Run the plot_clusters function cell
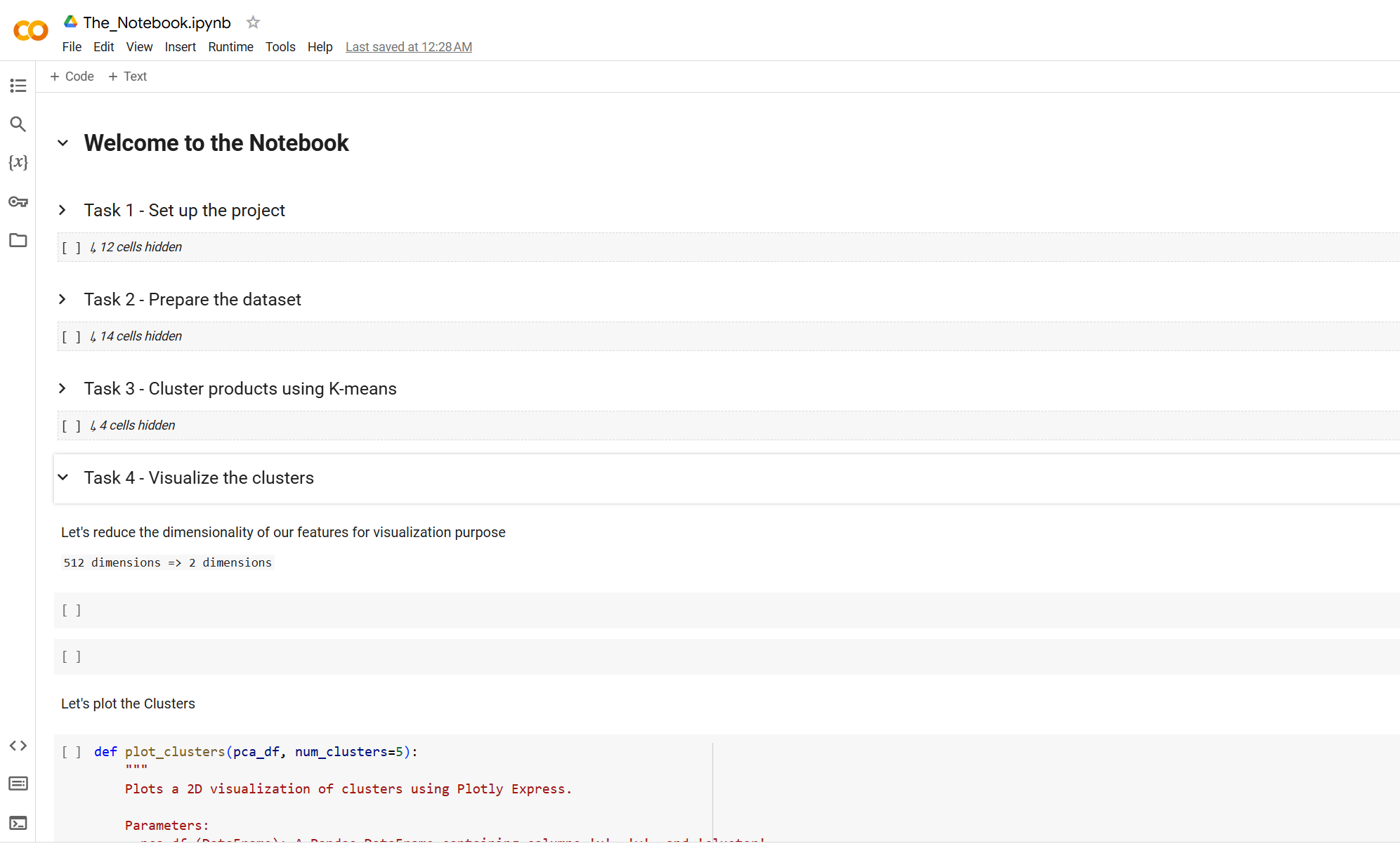 tap(72, 752)
